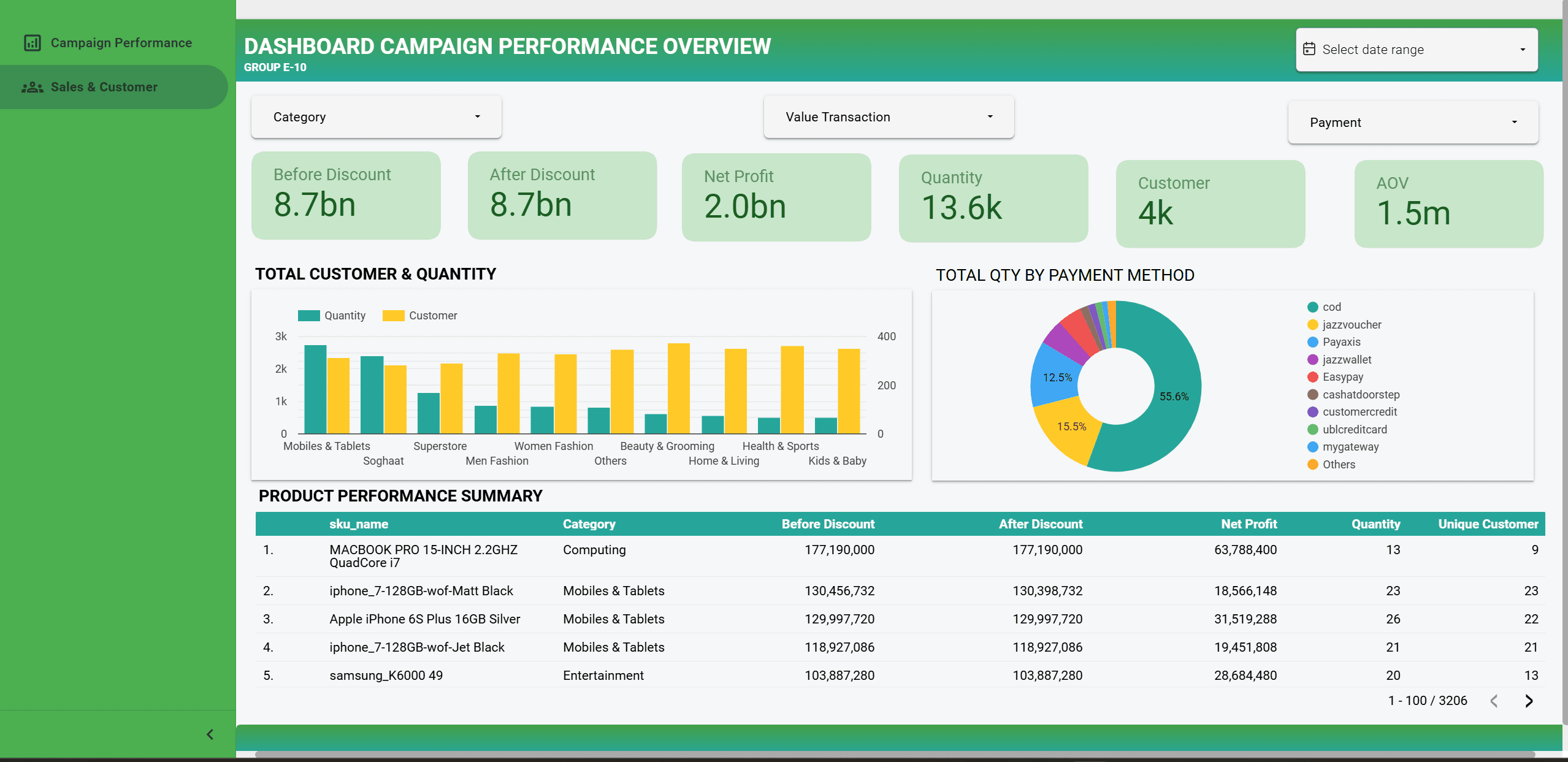Viewport: 1568px width, 762px height.
Task: Collapse the sidebar with the left chevron
Action: coord(210,734)
